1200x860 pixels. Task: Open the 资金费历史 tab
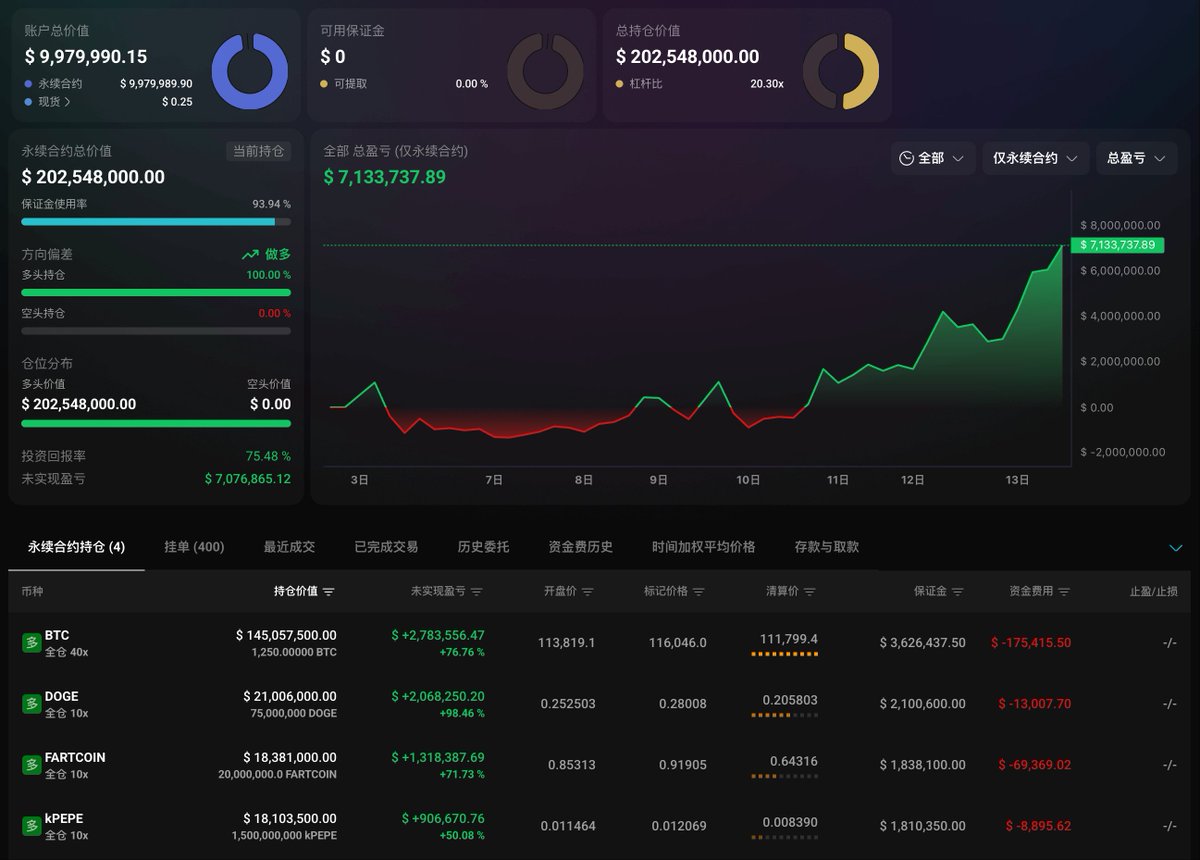pos(581,547)
